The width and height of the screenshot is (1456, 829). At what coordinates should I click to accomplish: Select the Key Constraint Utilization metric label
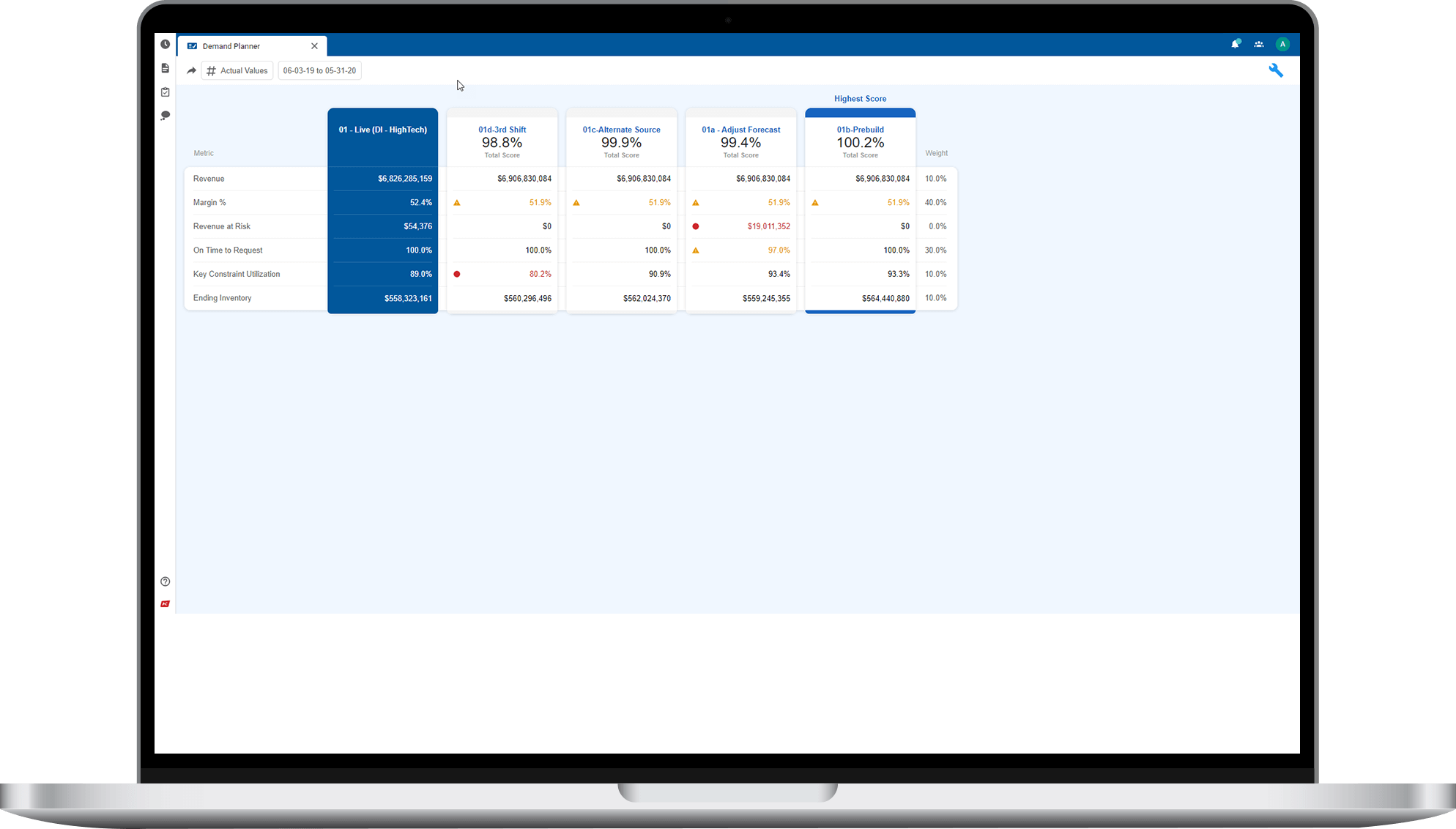(x=237, y=274)
